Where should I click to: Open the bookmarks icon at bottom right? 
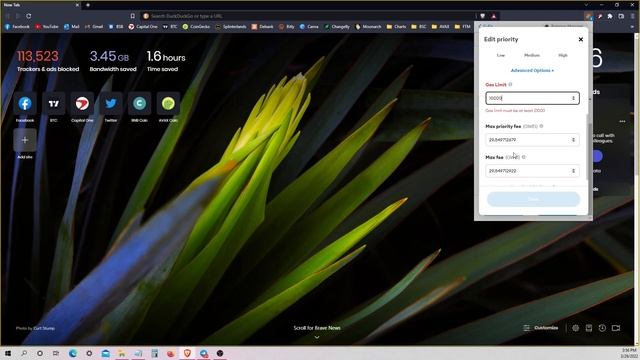point(589,328)
